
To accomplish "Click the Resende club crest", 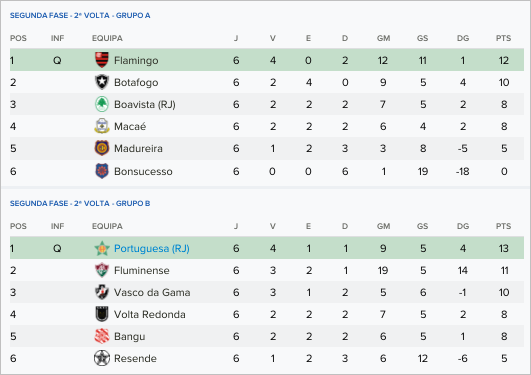I will 102,358.
